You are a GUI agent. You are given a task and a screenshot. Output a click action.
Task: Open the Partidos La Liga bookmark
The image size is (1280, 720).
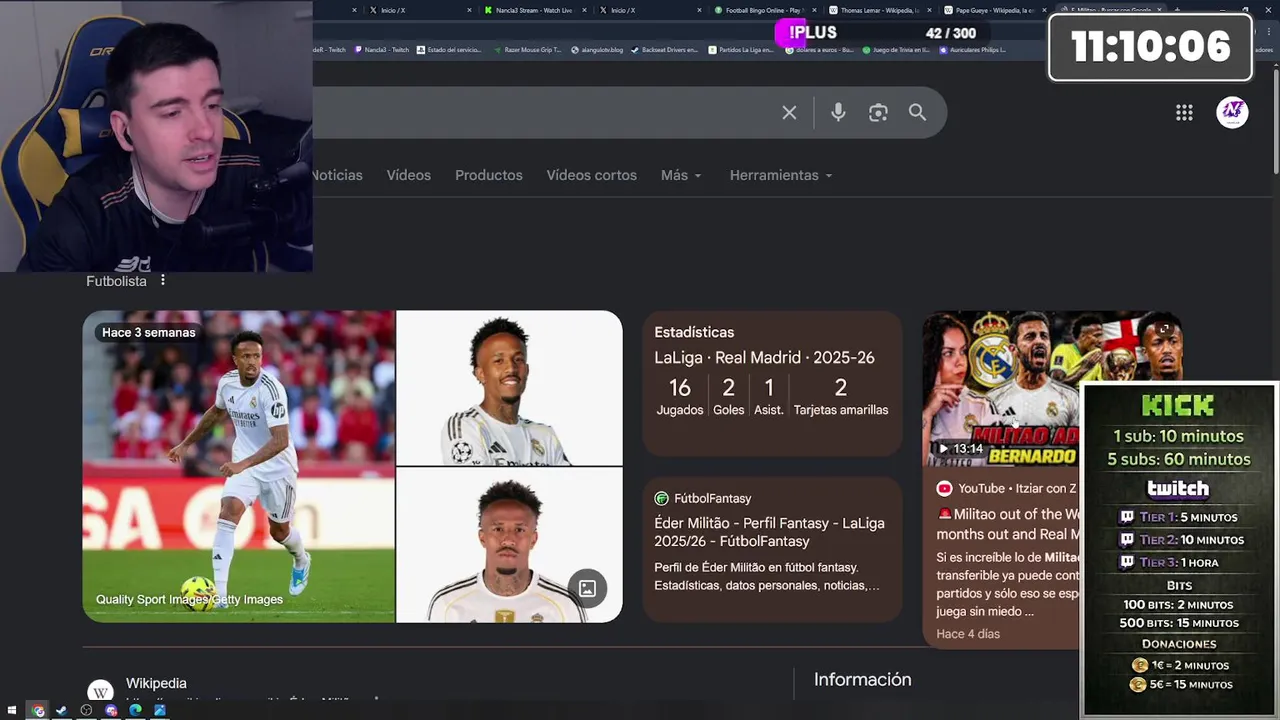[741, 49]
